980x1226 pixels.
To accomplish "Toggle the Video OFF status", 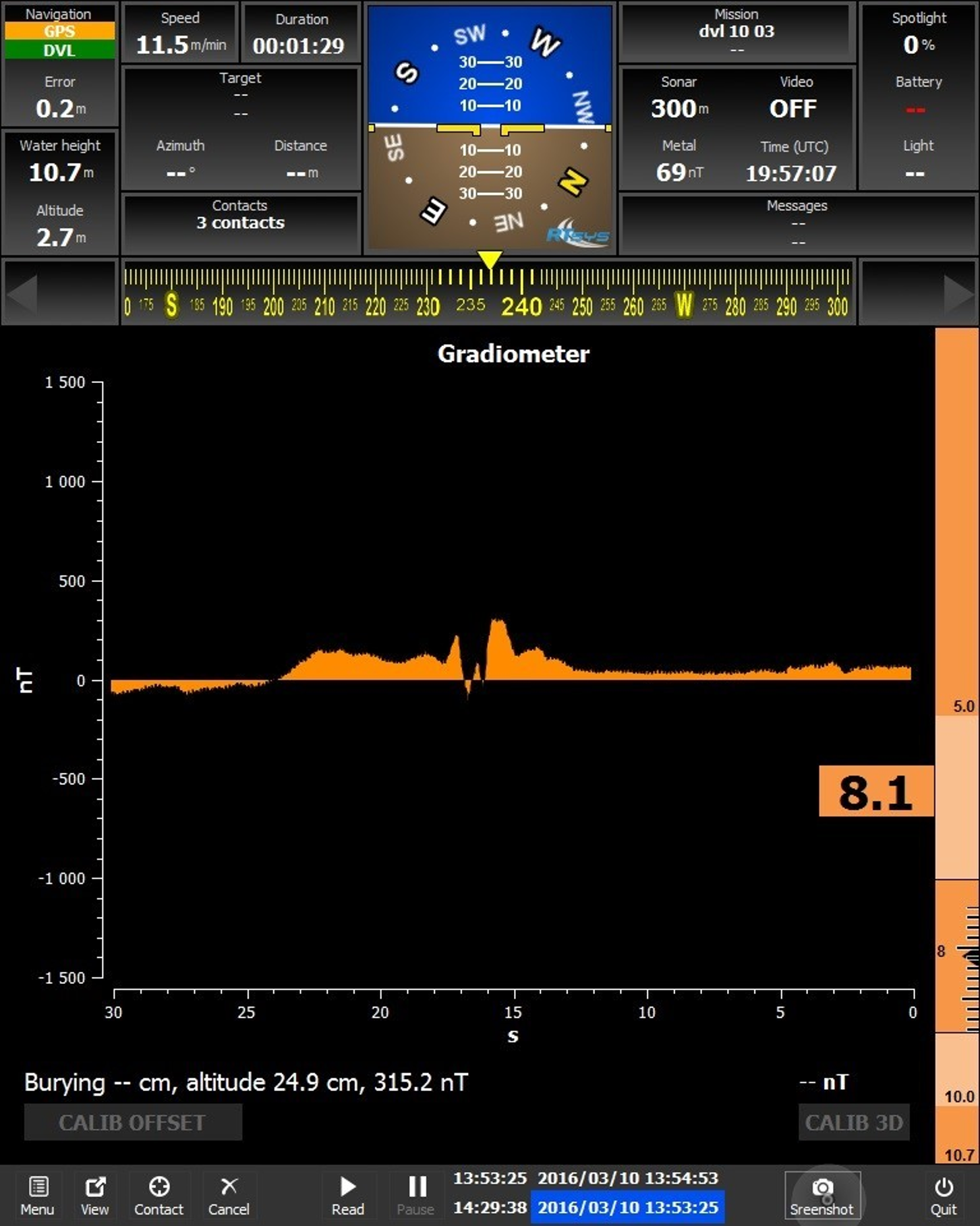I will (x=793, y=108).
